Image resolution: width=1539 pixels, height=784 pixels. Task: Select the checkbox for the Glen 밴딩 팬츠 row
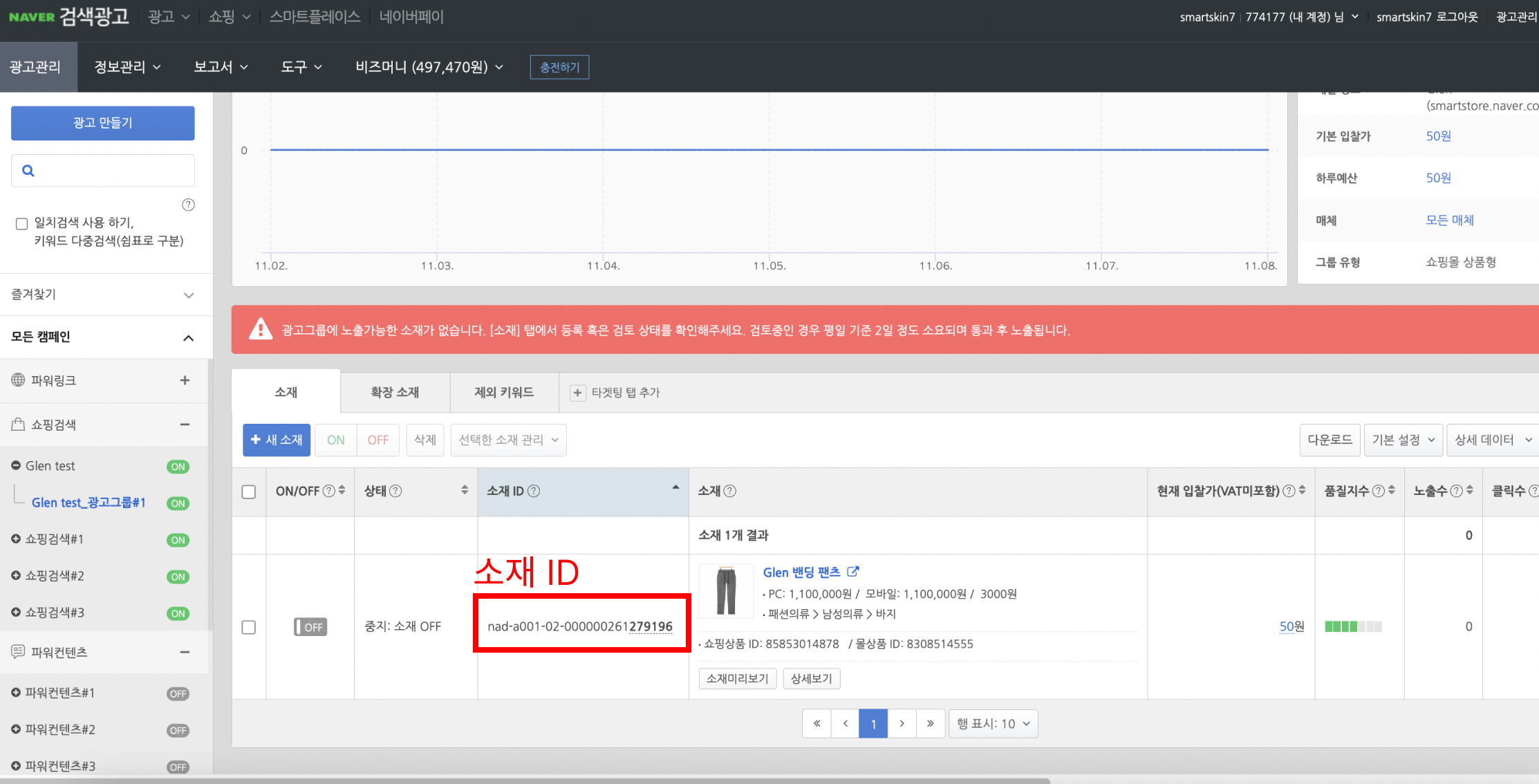click(x=248, y=627)
